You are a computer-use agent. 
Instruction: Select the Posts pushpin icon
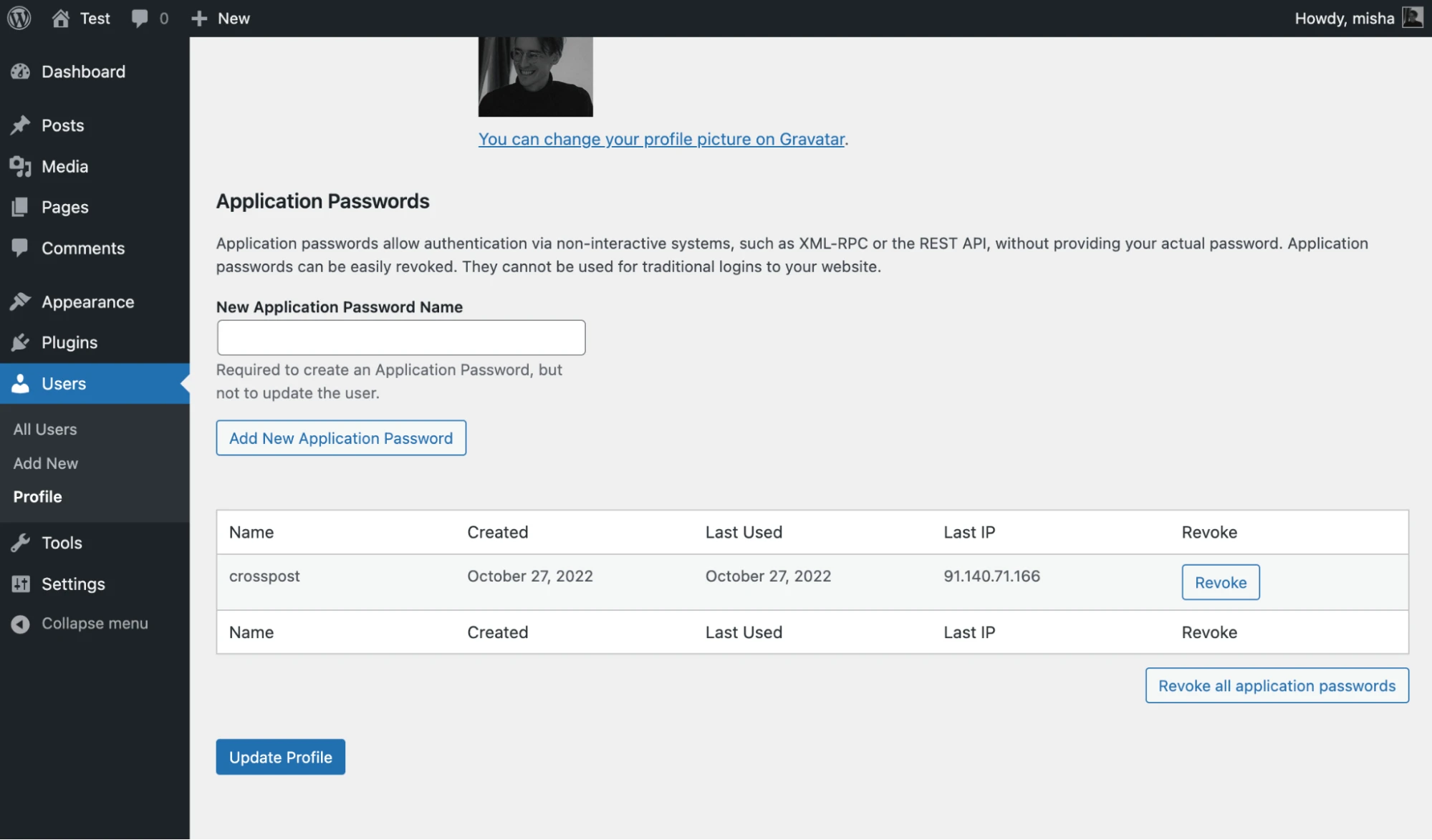tap(20, 125)
